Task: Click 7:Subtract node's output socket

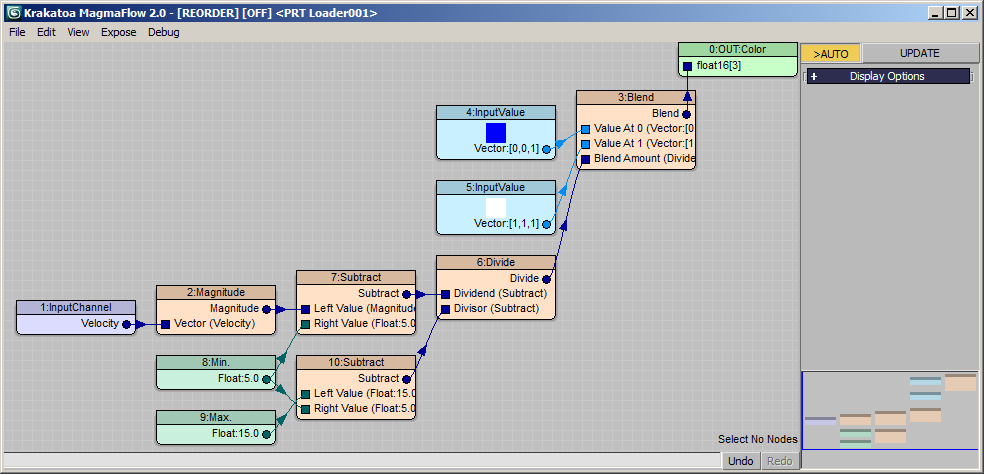Action: coord(406,294)
